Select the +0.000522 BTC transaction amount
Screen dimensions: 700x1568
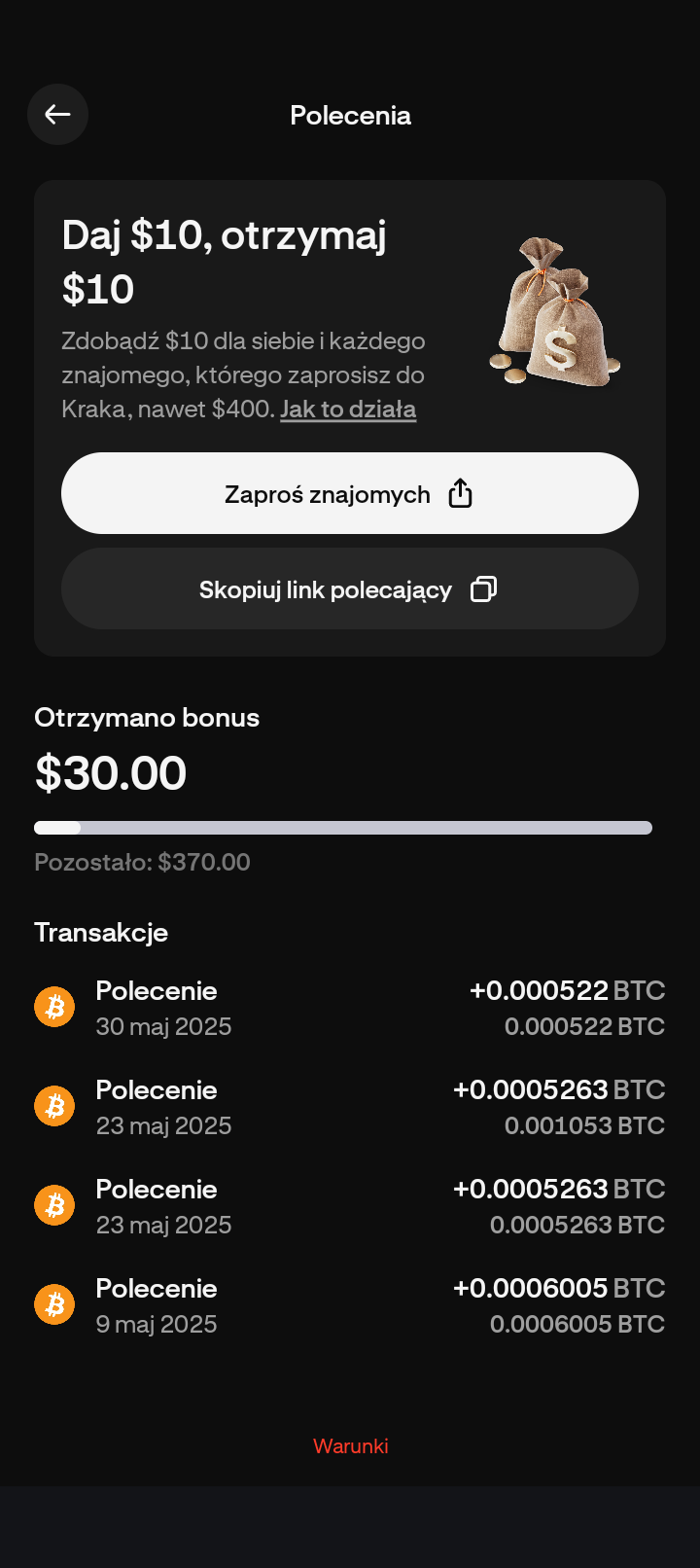click(x=567, y=991)
